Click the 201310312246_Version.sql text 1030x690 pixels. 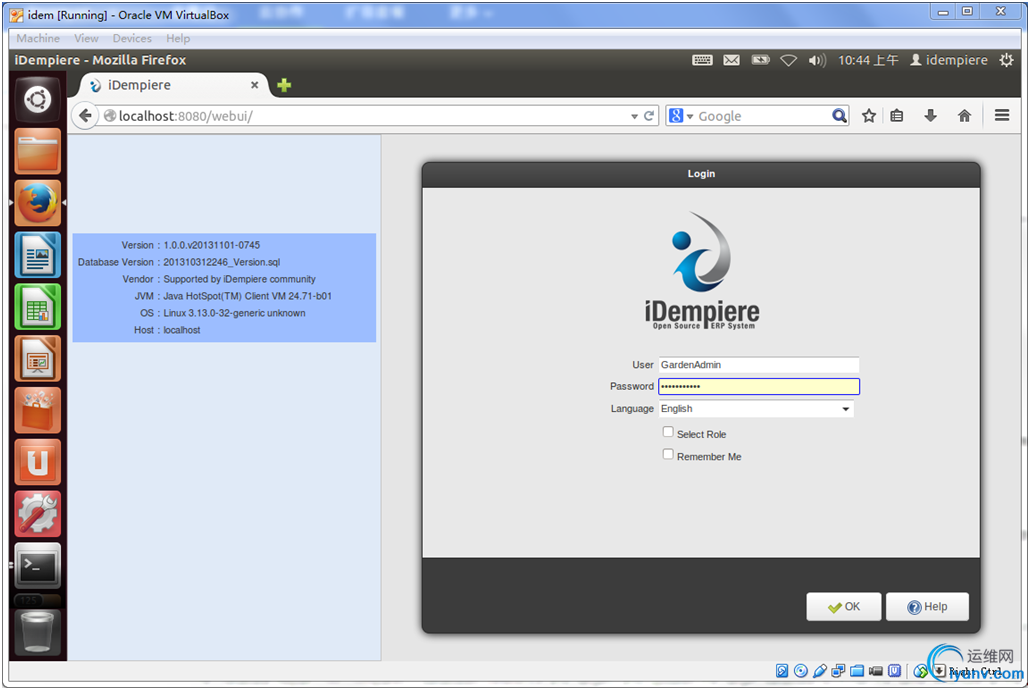221,262
